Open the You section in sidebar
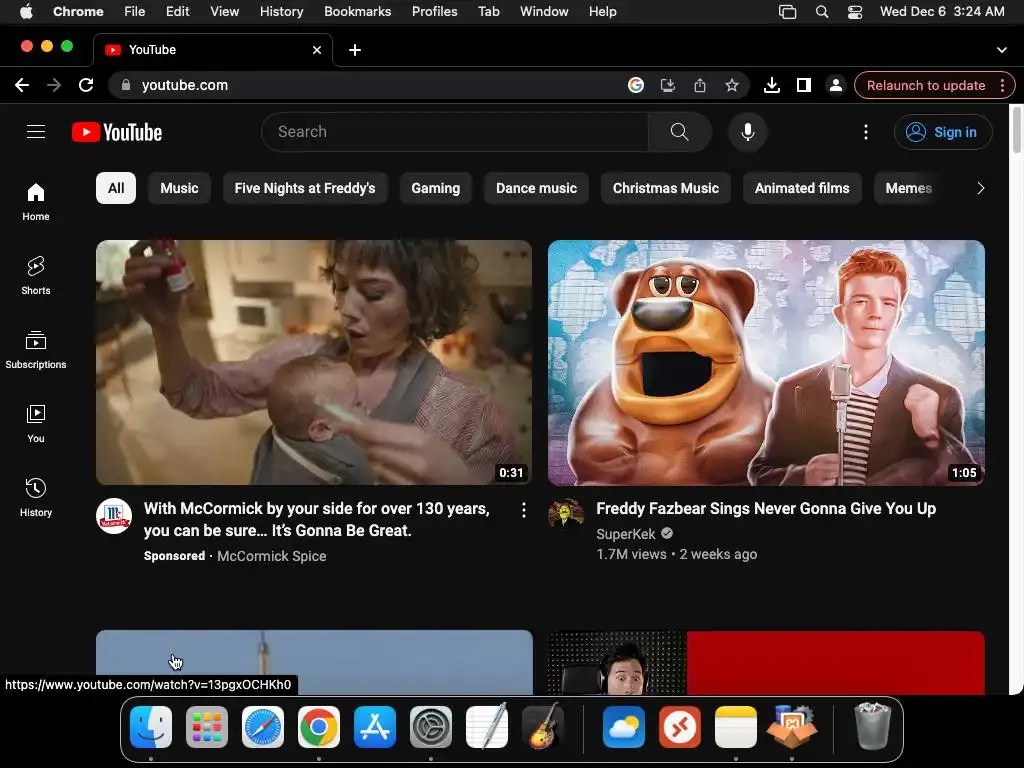The image size is (1024, 768). click(36, 424)
